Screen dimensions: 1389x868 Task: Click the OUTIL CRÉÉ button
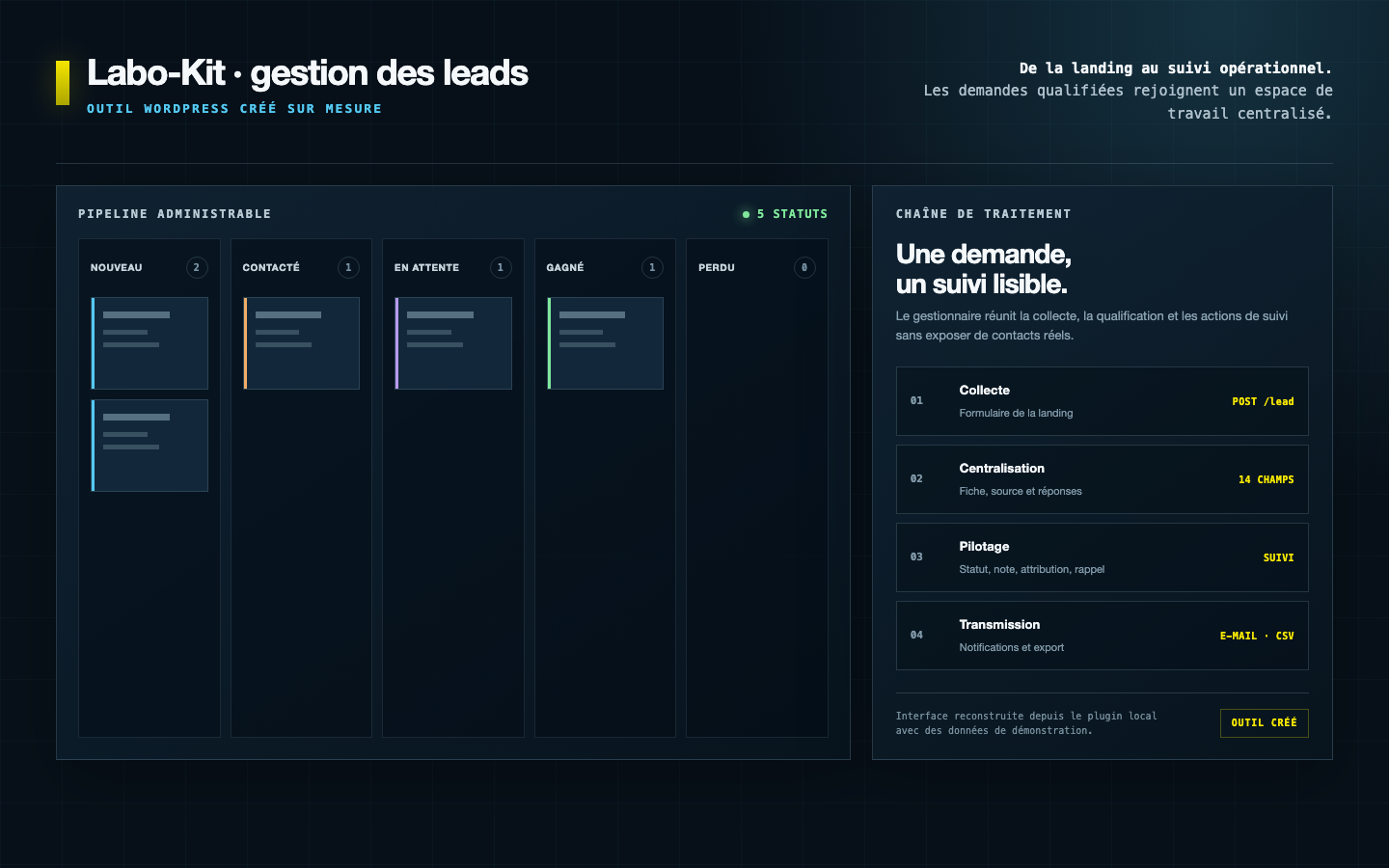click(x=1265, y=723)
